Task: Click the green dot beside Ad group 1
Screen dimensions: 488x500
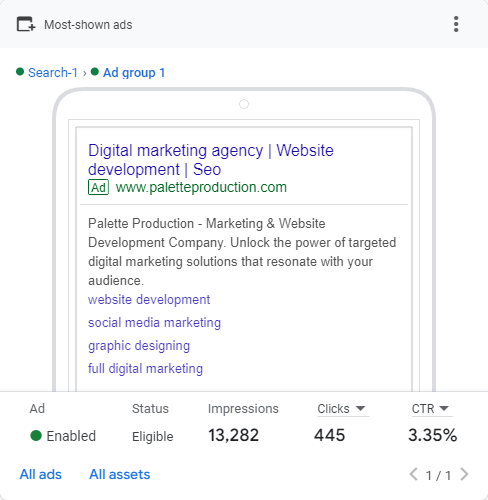Action: (95, 72)
